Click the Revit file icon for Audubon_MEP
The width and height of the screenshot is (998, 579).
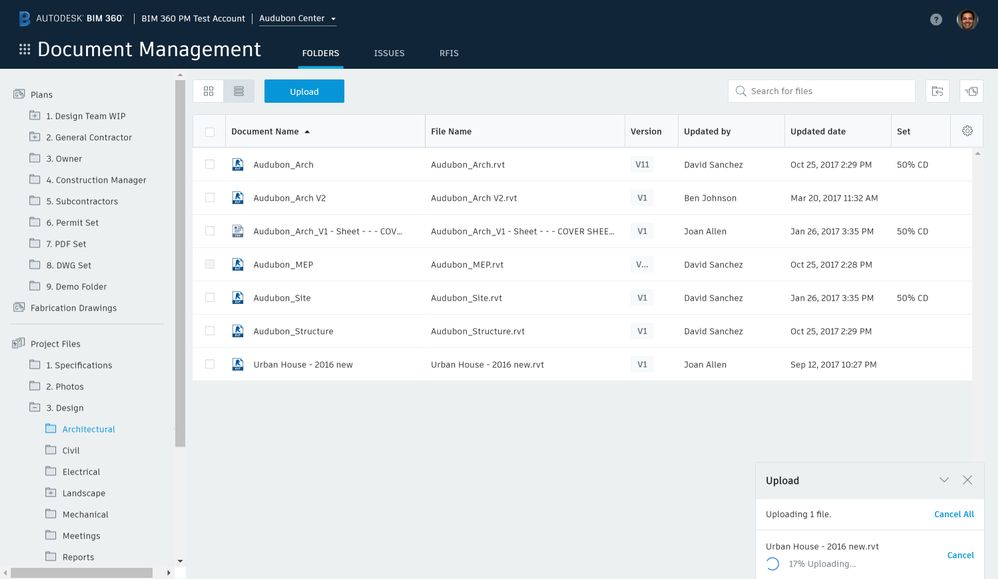point(237,264)
